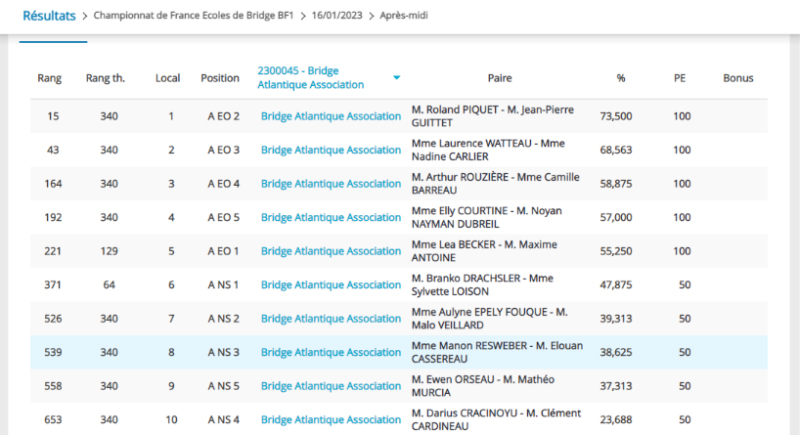800x435 pixels.
Task: Open club link in the Lea BECKER row
Action: [x=331, y=251]
